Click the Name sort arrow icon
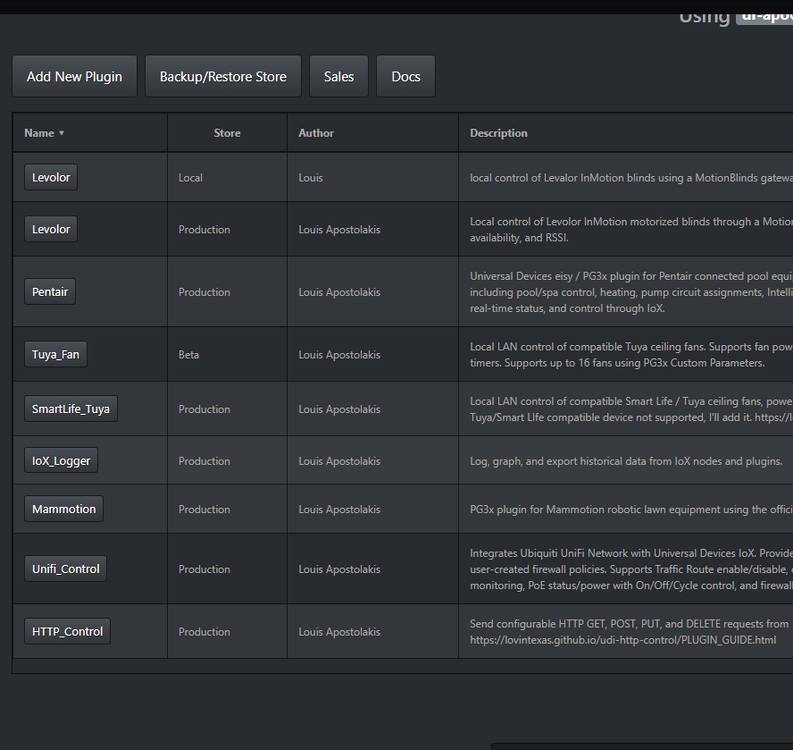Viewport: 793px width, 750px height. [62, 133]
